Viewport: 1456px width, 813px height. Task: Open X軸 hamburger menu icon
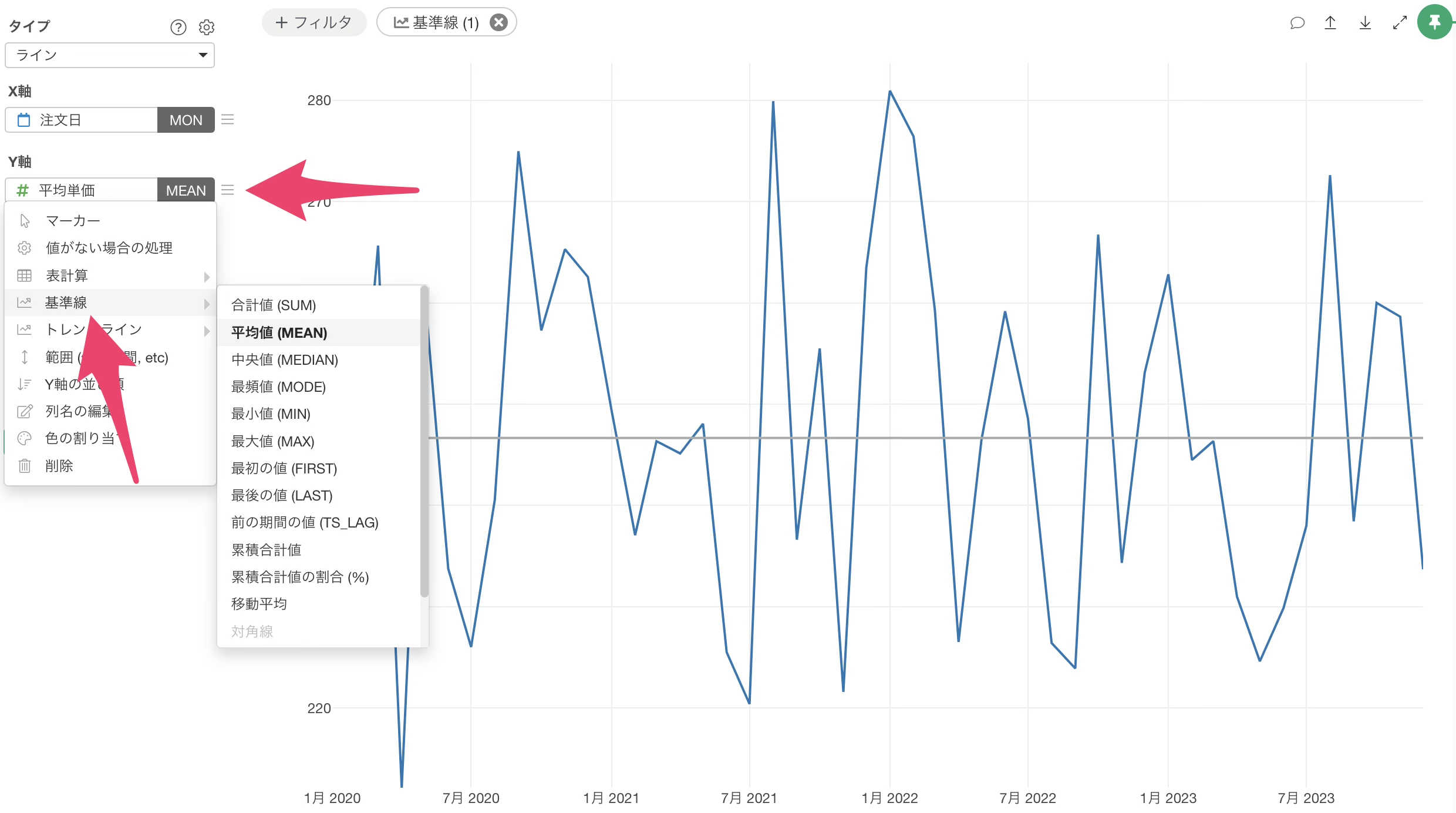(x=228, y=120)
